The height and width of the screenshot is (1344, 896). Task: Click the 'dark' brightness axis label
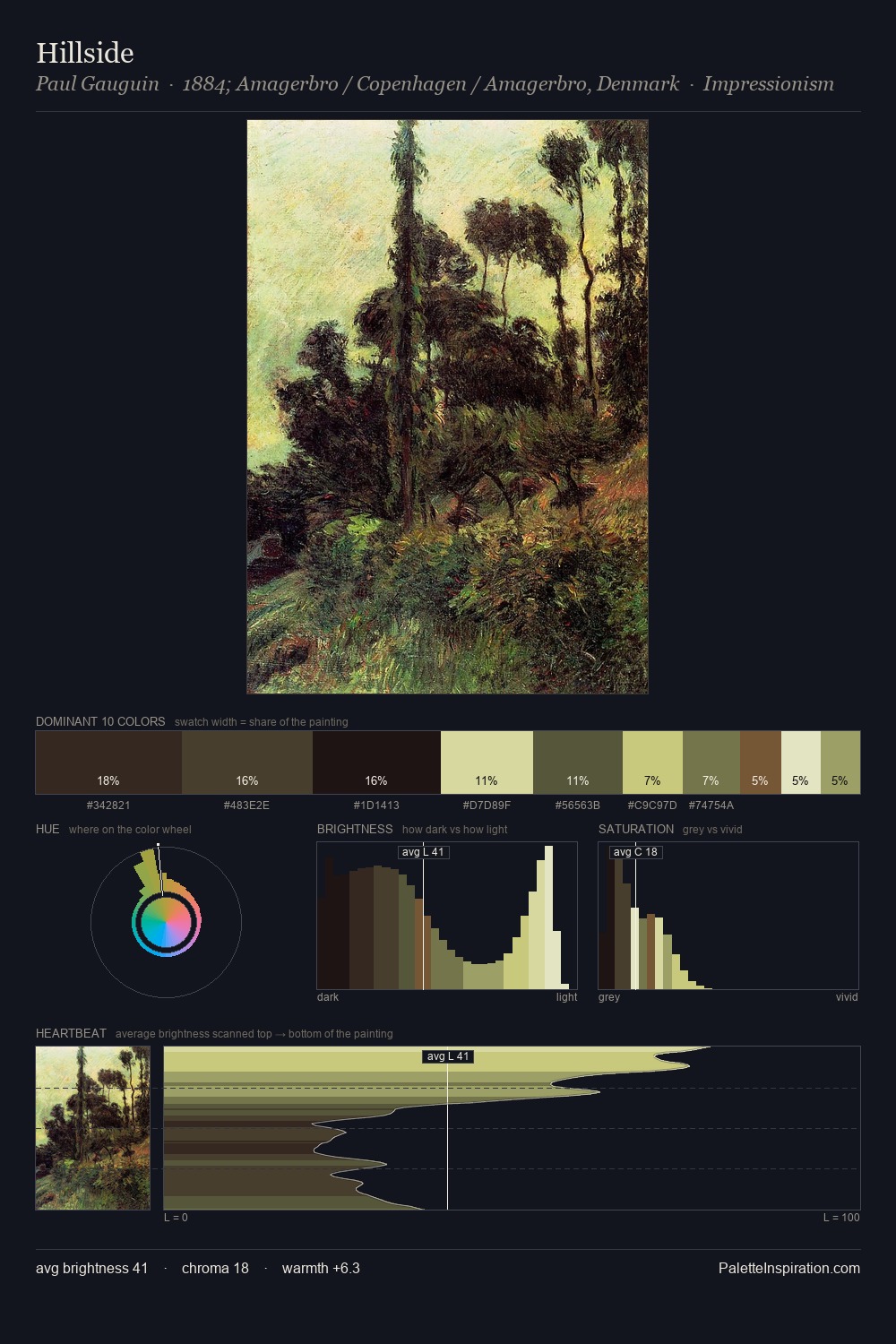[328, 997]
